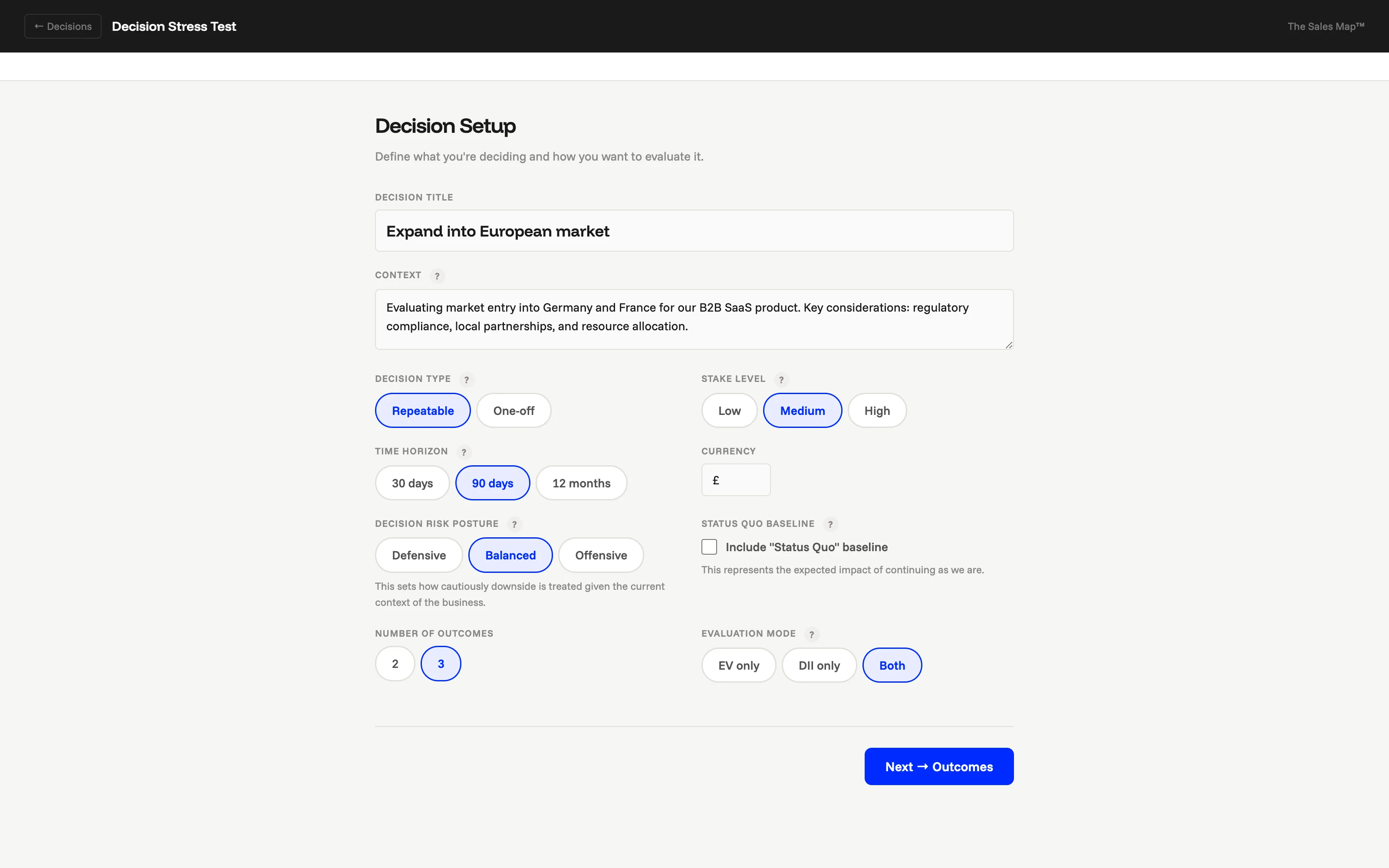
Task: Click Next to go to Outcomes
Action: [x=939, y=766]
